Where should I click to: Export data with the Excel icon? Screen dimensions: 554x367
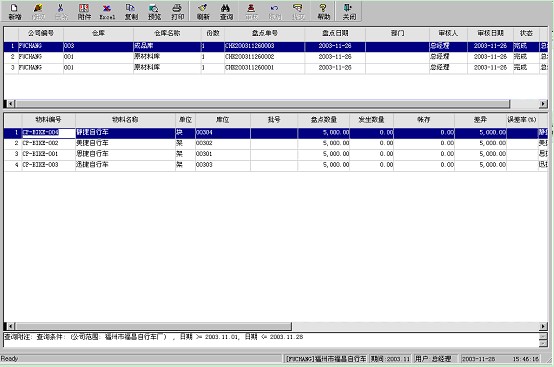coord(107,12)
